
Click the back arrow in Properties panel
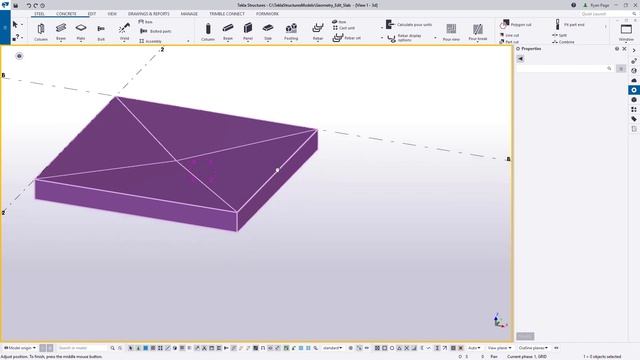(x=520, y=59)
